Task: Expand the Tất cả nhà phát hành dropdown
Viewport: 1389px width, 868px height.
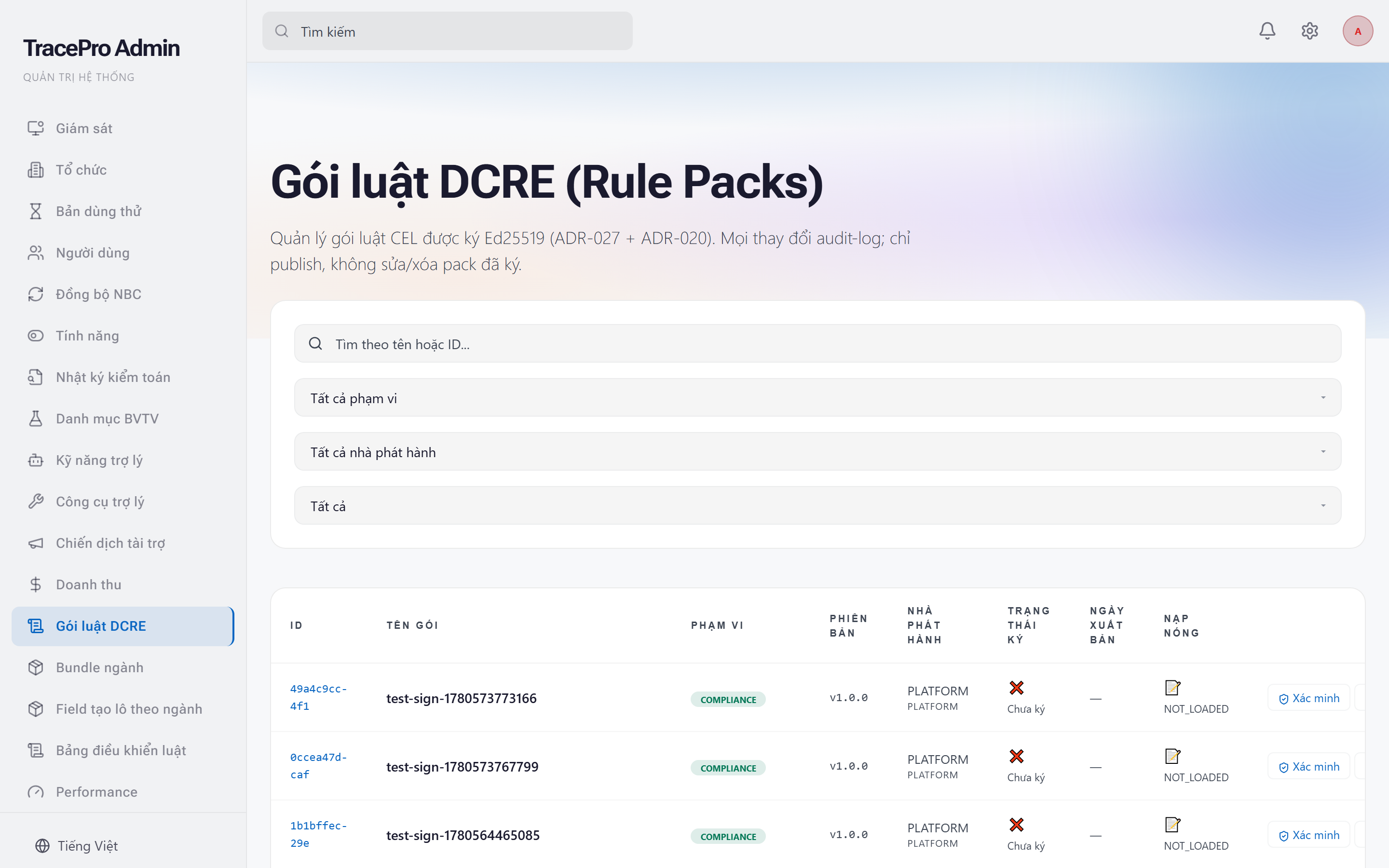Action: click(x=817, y=452)
